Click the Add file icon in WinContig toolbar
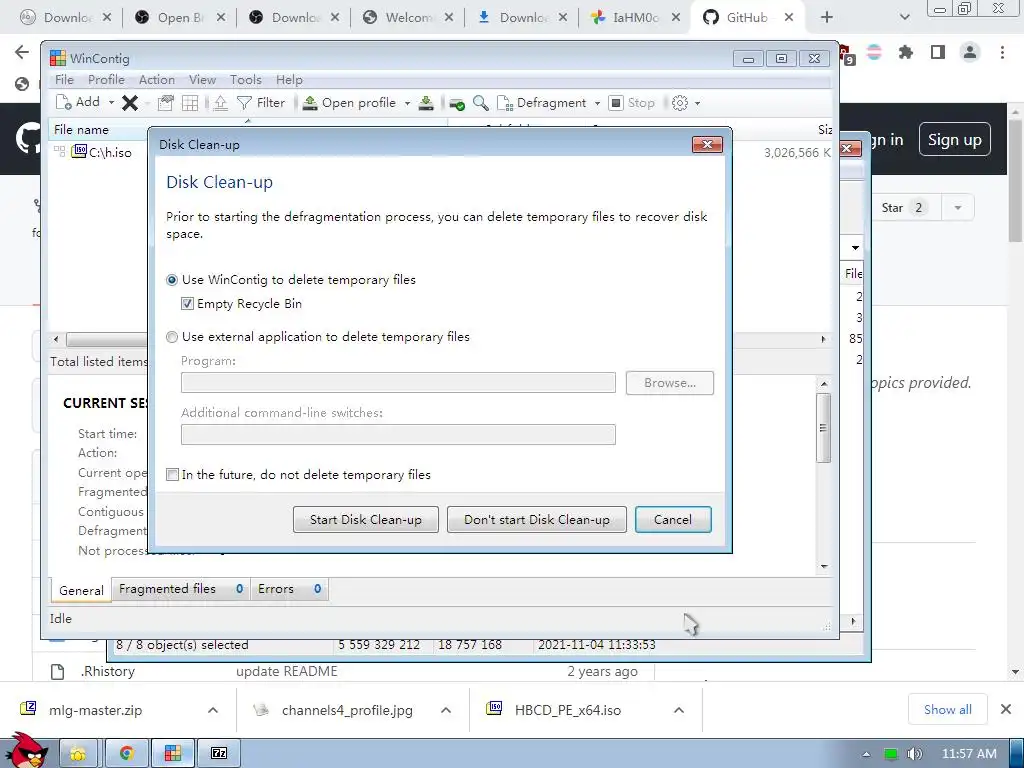Viewport: 1024px width, 768px height. 64,103
